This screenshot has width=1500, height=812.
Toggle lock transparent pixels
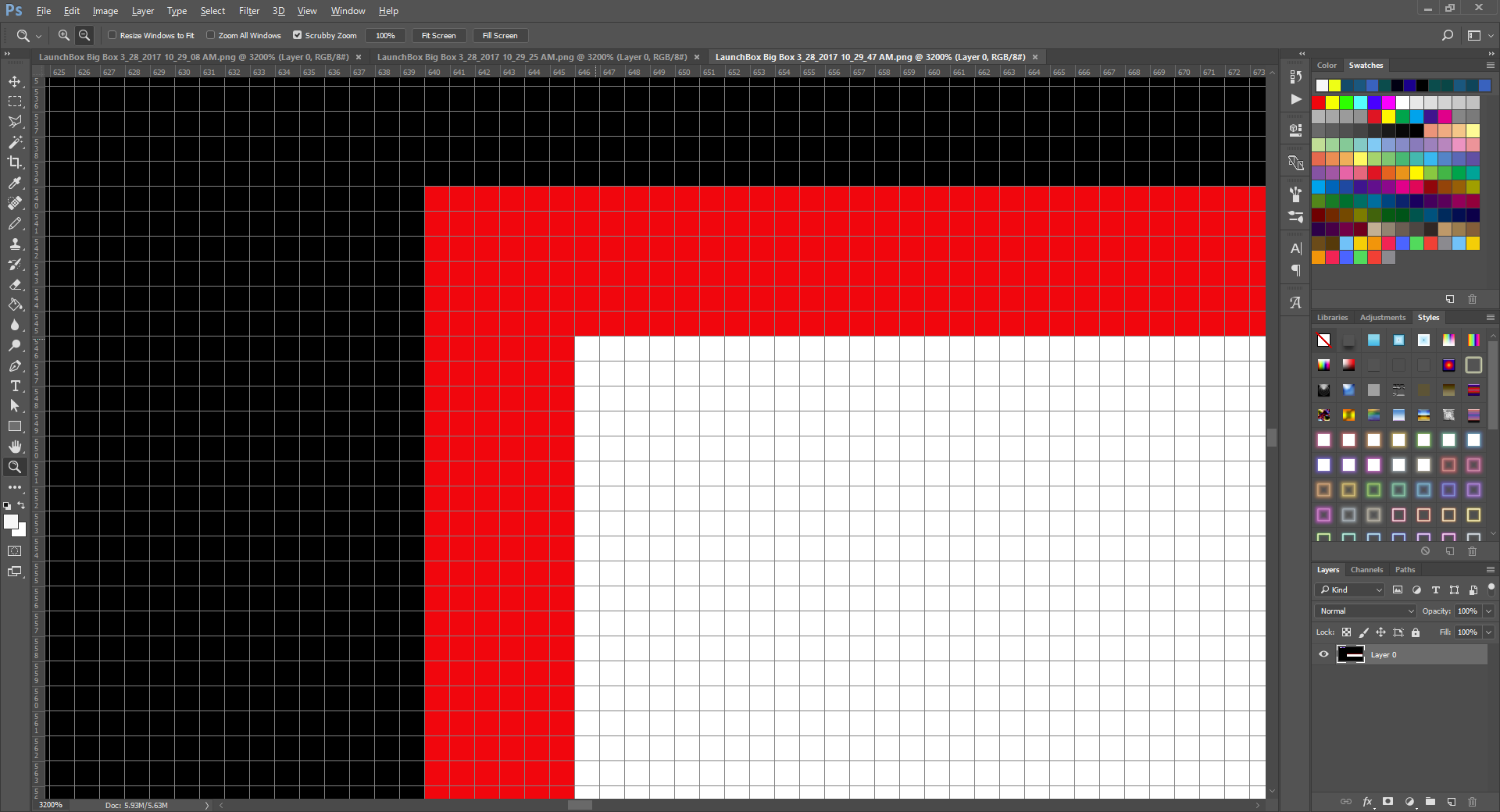click(1346, 632)
